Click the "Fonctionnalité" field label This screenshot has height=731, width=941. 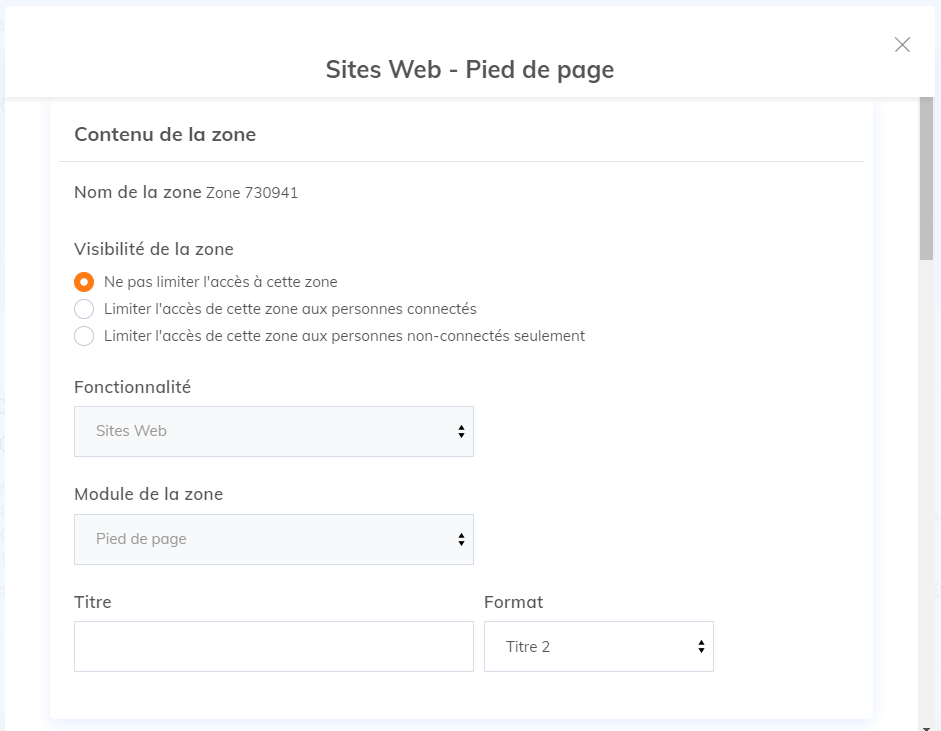(132, 387)
